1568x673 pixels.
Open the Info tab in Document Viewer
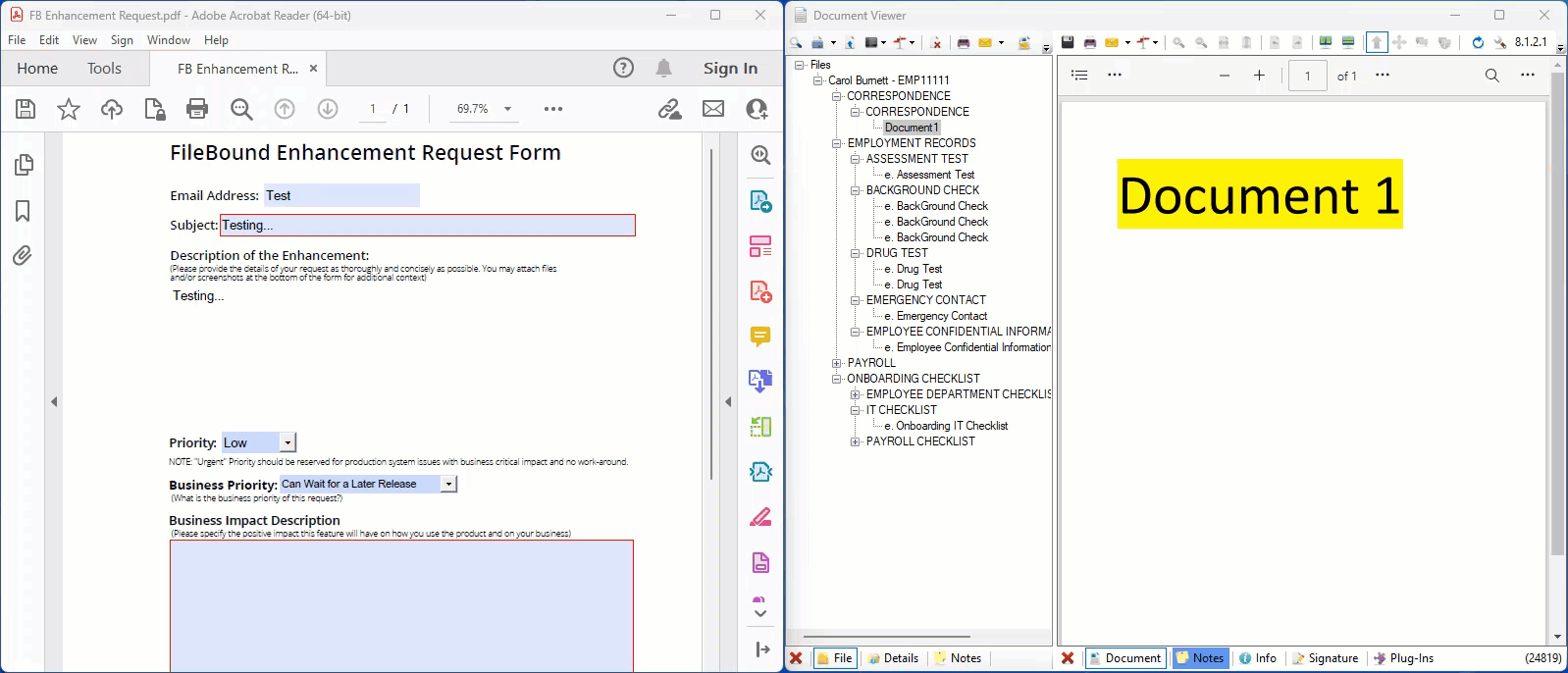pyautogui.click(x=1258, y=658)
